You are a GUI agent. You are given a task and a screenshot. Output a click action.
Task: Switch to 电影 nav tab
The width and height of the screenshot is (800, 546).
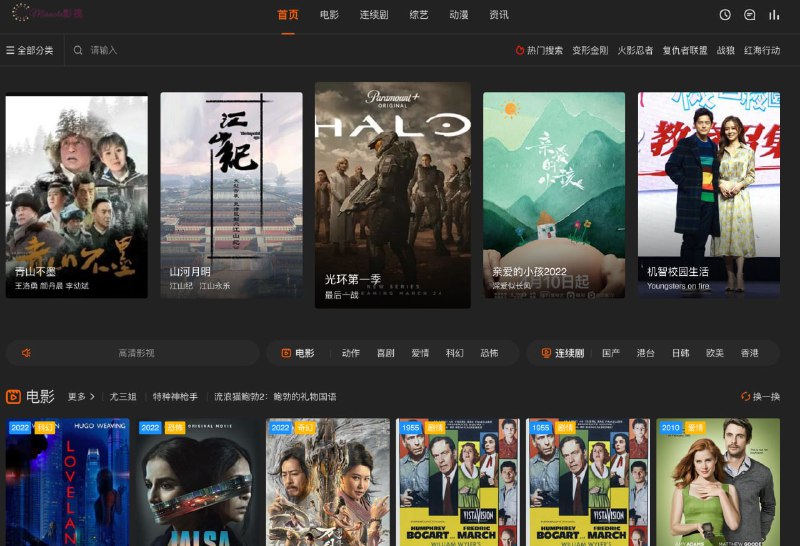(329, 15)
